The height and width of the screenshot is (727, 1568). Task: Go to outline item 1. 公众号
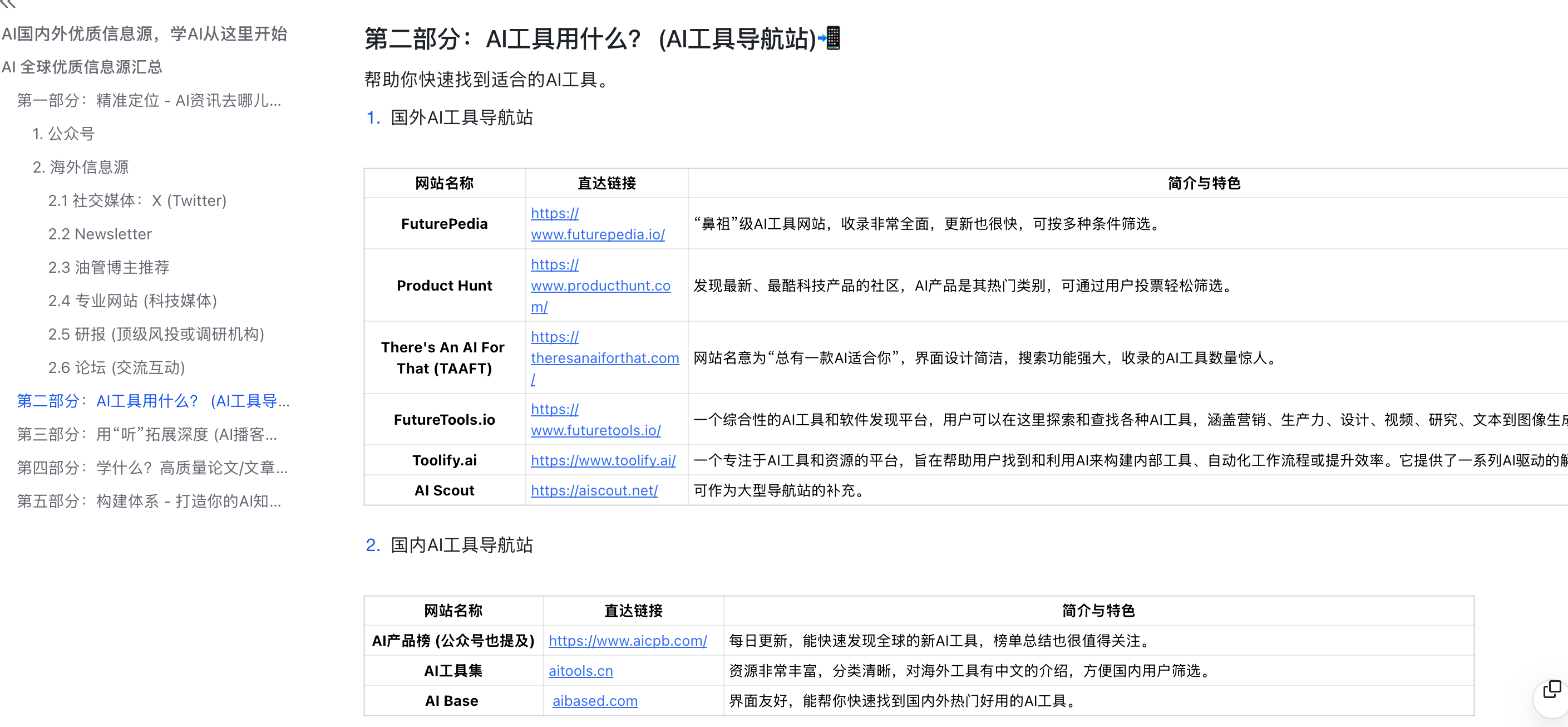click(63, 134)
